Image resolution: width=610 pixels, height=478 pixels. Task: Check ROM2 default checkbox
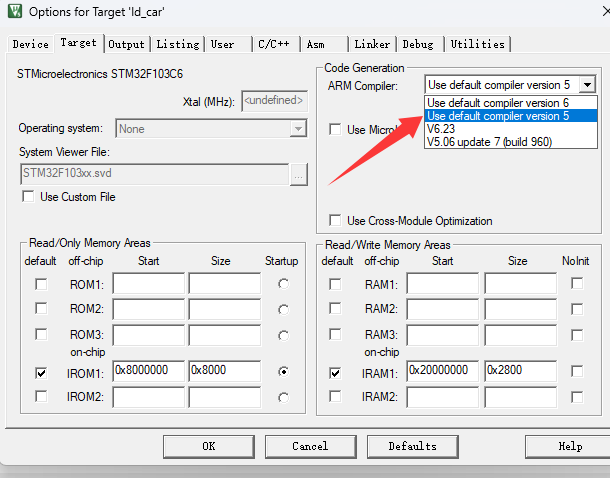(41, 308)
